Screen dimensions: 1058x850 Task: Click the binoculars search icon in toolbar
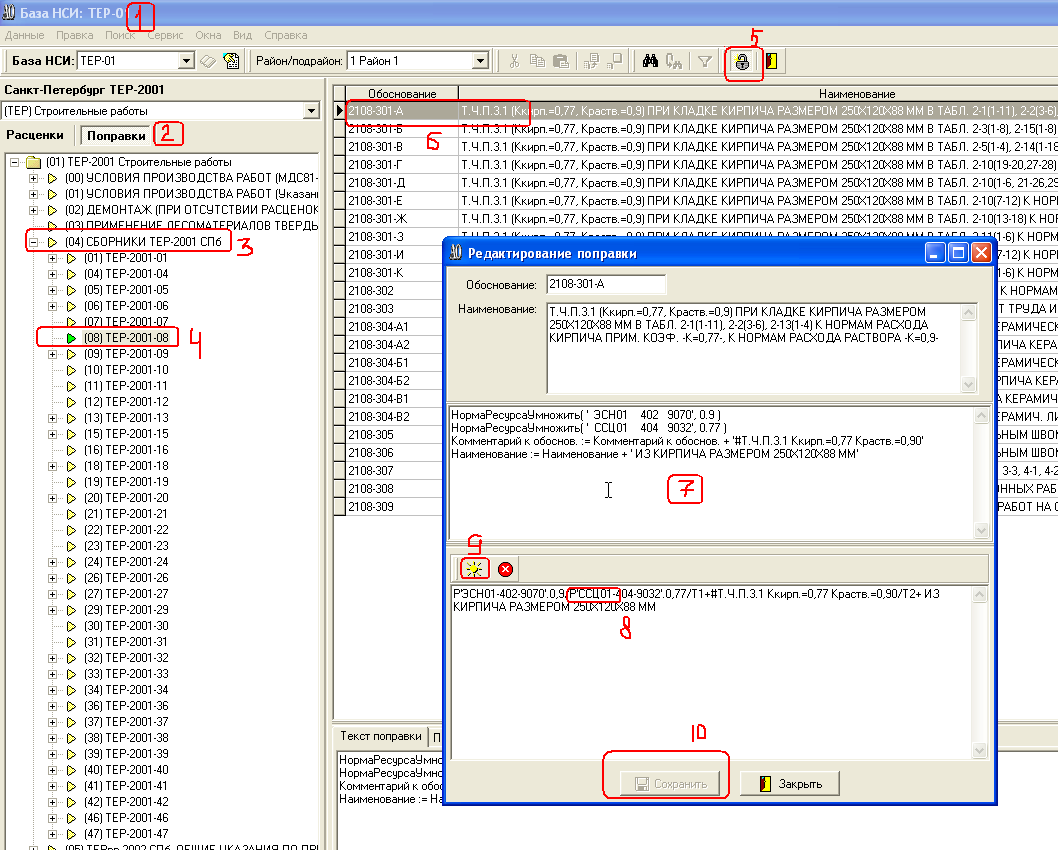pyautogui.click(x=650, y=61)
